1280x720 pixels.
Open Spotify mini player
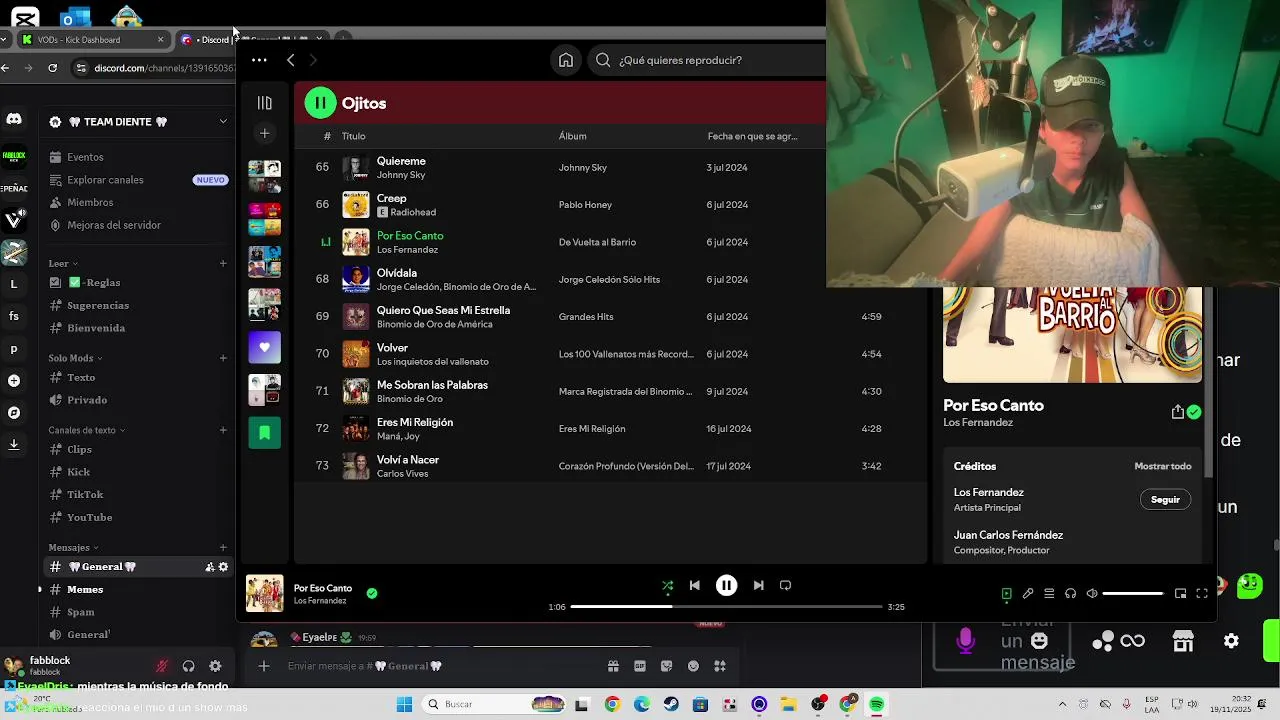click(1180, 593)
